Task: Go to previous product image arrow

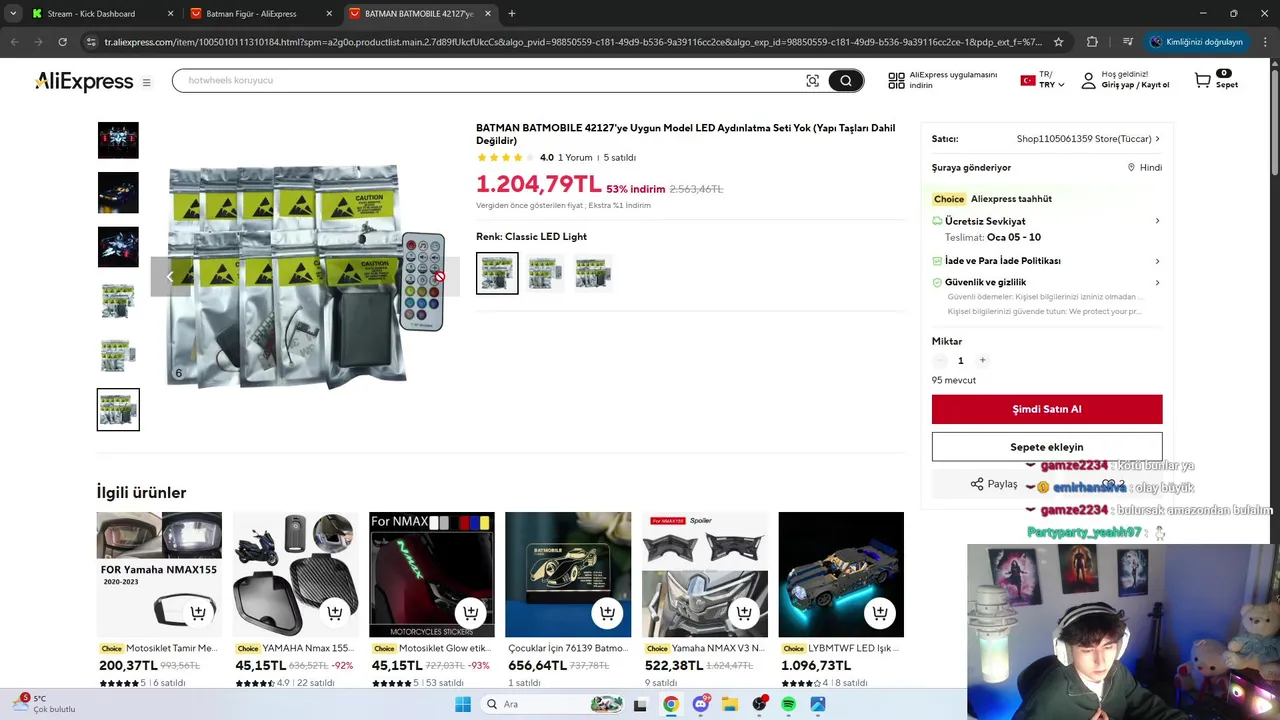Action: point(170,277)
